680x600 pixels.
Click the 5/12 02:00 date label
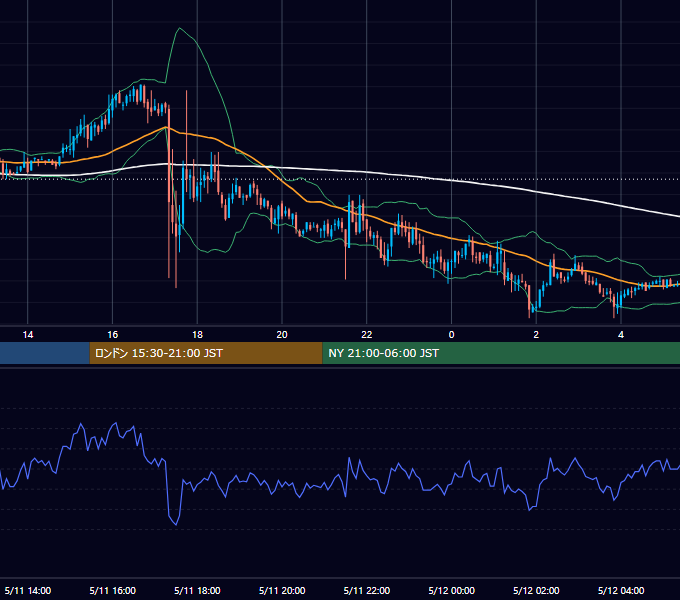pos(536,590)
